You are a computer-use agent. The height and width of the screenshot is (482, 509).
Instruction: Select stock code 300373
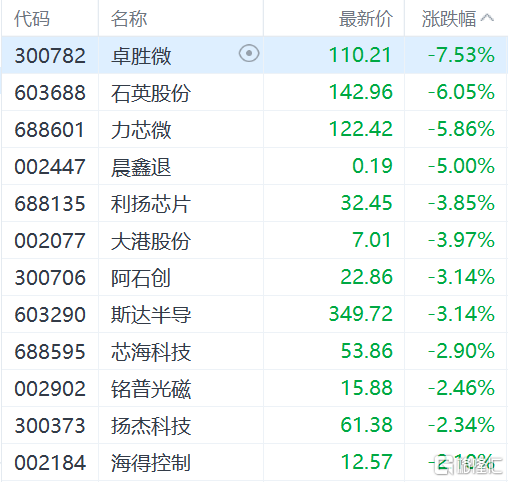(50, 425)
